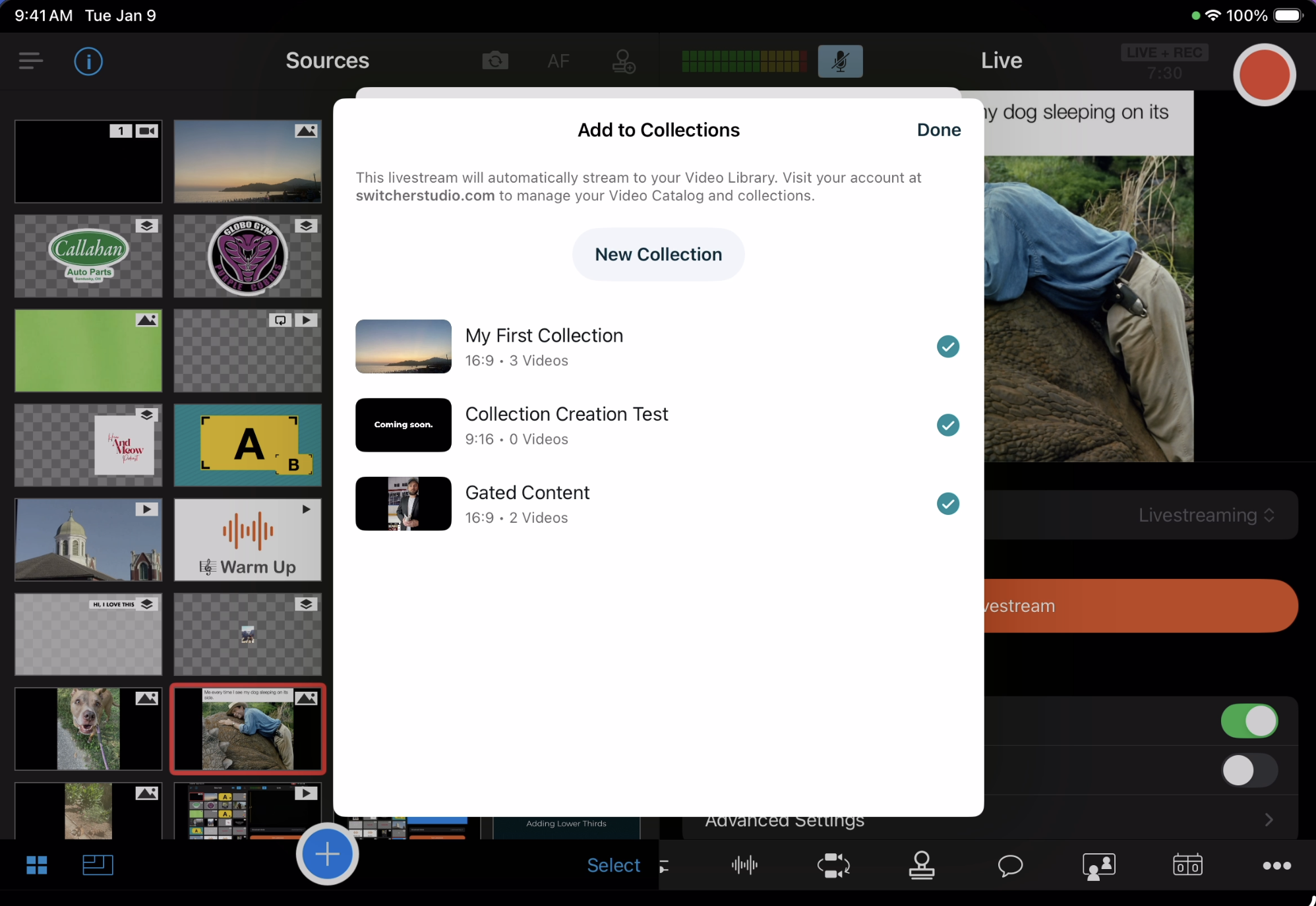Image resolution: width=1316 pixels, height=906 pixels.
Task: Switch to grid view of sources
Action: click(x=37, y=865)
